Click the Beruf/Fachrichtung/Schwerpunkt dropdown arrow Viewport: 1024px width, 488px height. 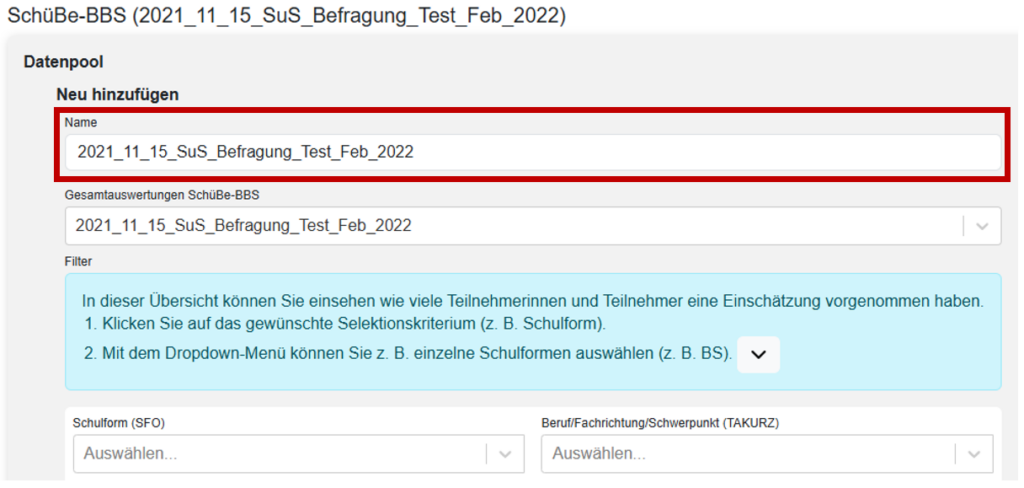click(973, 454)
